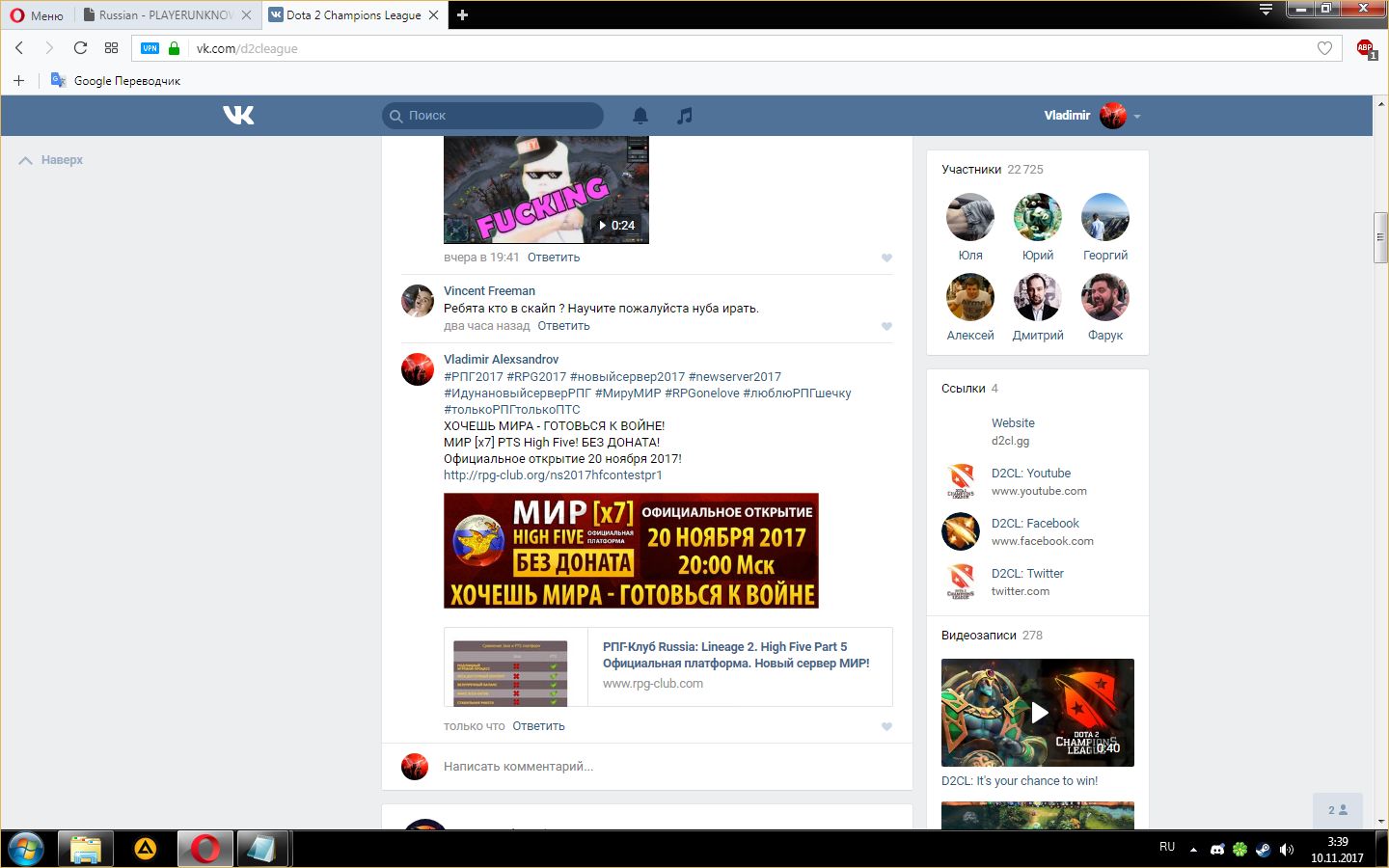
Task: Like Vincent Freeman's comment
Action: tap(886, 326)
